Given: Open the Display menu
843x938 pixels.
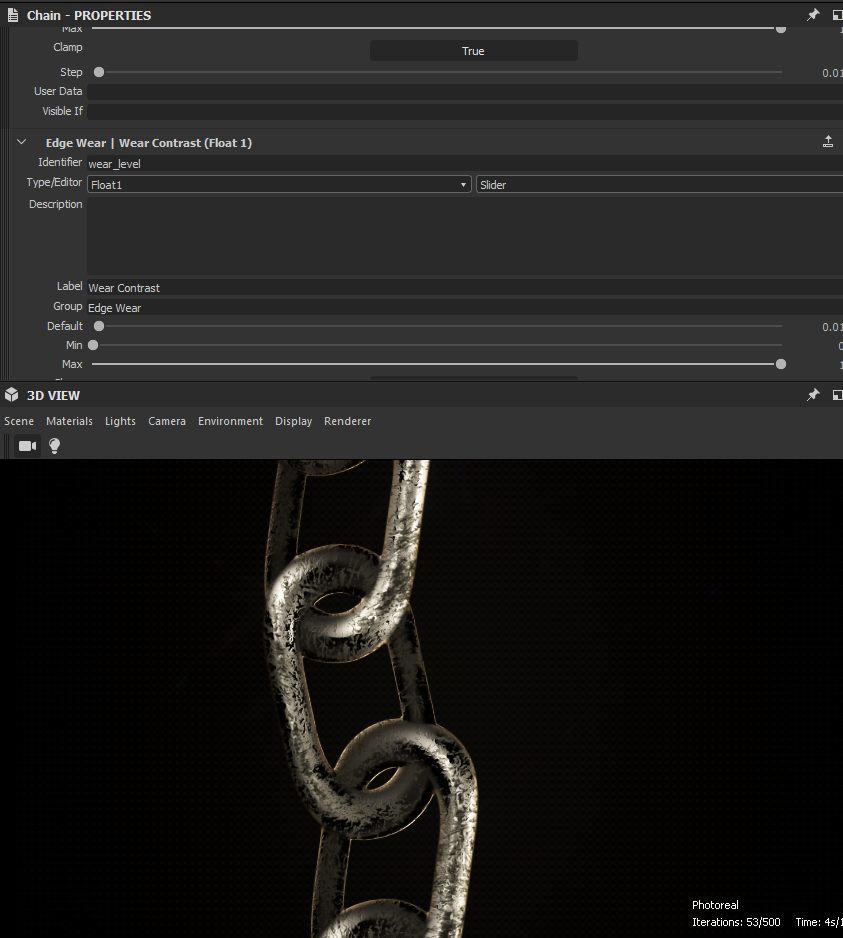Looking at the screenshot, I should tap(294, 421).
